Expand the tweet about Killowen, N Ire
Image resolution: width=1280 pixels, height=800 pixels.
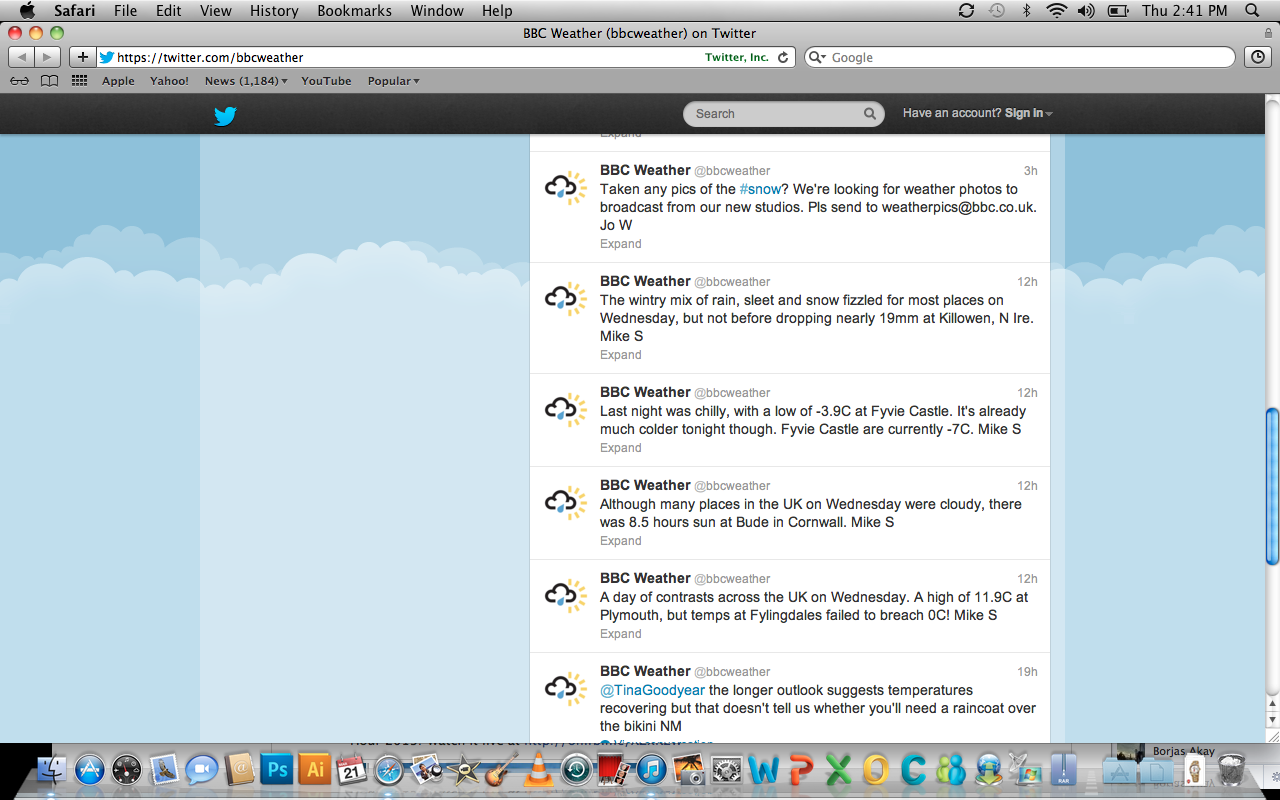click(x=621, y=355)
